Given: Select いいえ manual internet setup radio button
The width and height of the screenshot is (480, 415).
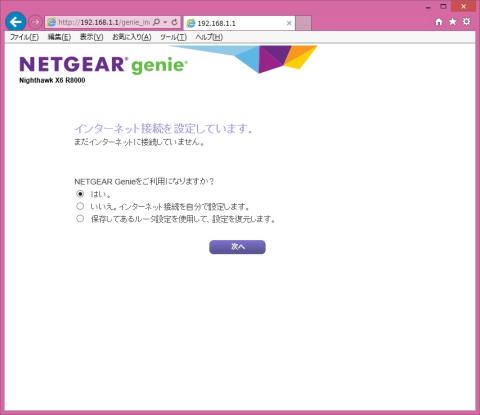Looking at the screenshot, I should [x=80, y=206].
